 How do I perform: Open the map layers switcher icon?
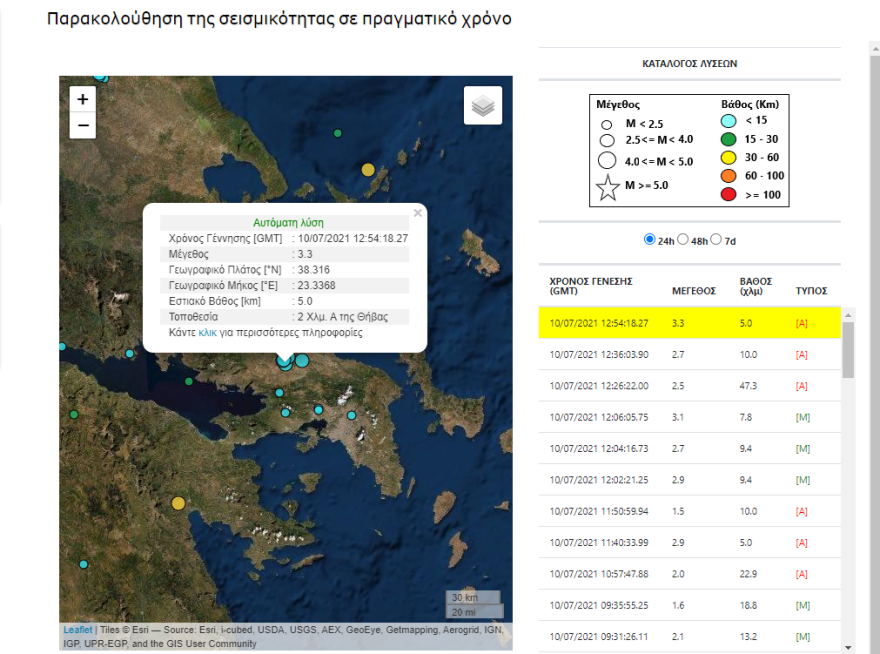(483, 105)
